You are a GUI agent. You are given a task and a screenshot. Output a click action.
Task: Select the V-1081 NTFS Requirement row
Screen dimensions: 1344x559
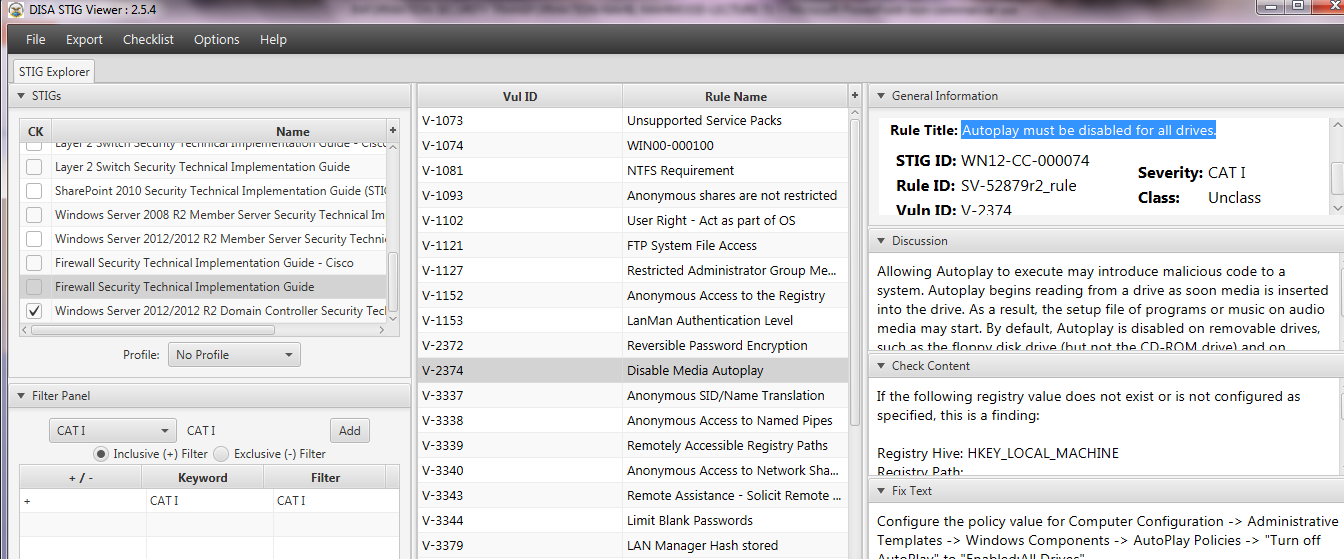click(x=633, y=171)
